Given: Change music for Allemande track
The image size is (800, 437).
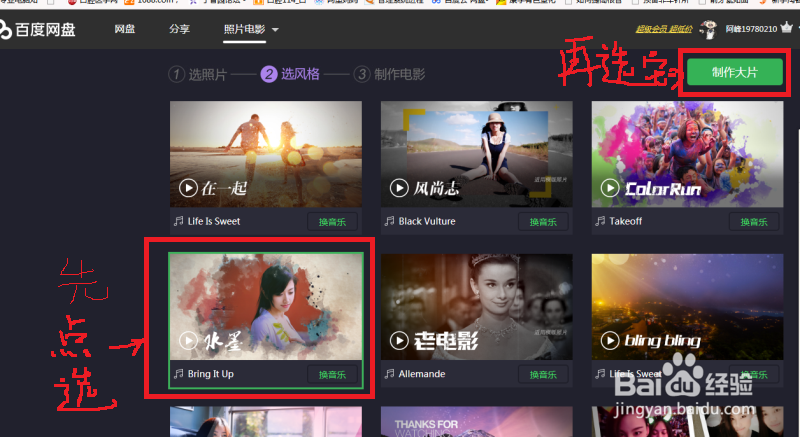Looking at the screenshot, I should coord(543,374).
